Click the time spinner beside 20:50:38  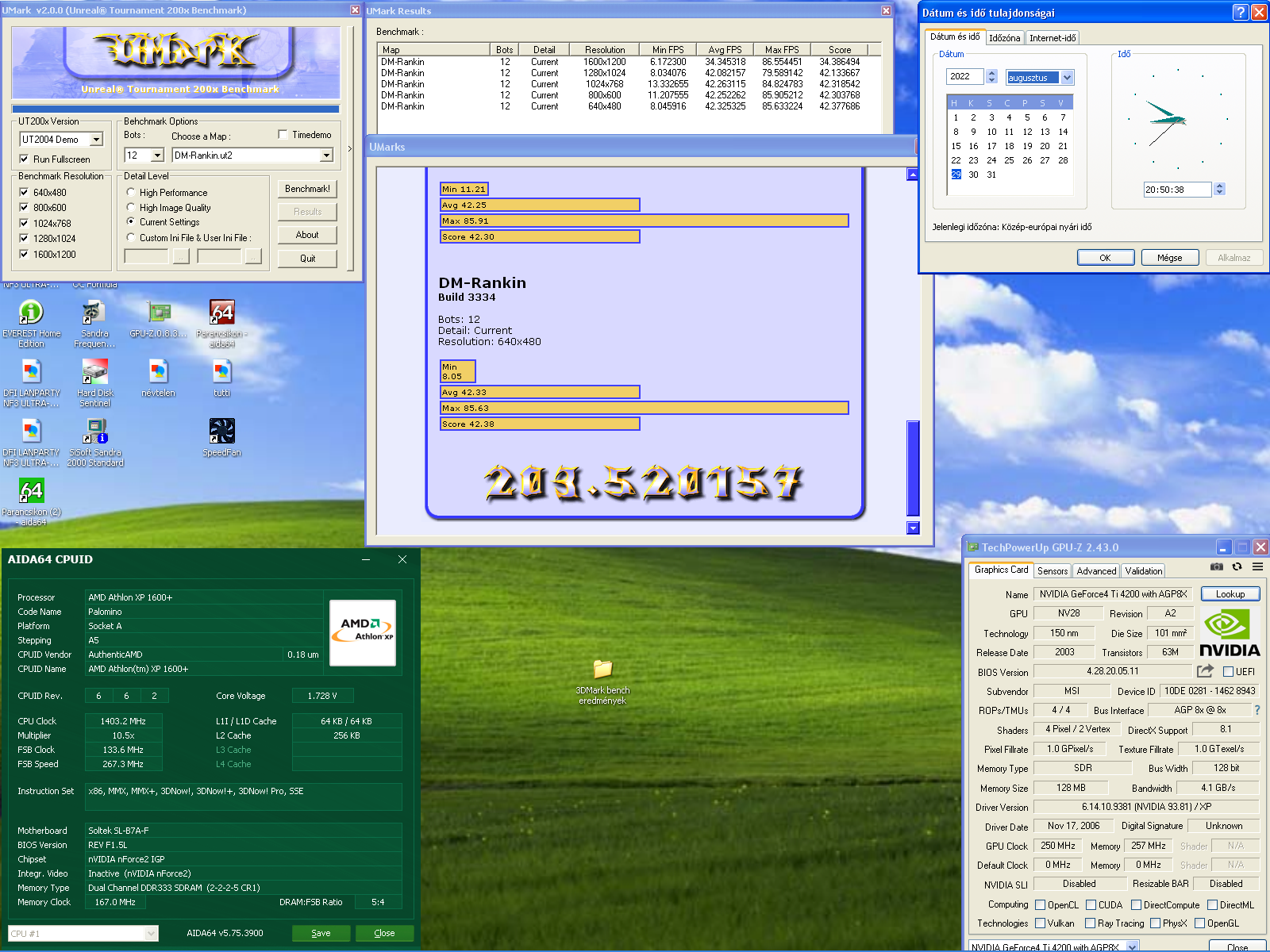tap(1220, 189)
